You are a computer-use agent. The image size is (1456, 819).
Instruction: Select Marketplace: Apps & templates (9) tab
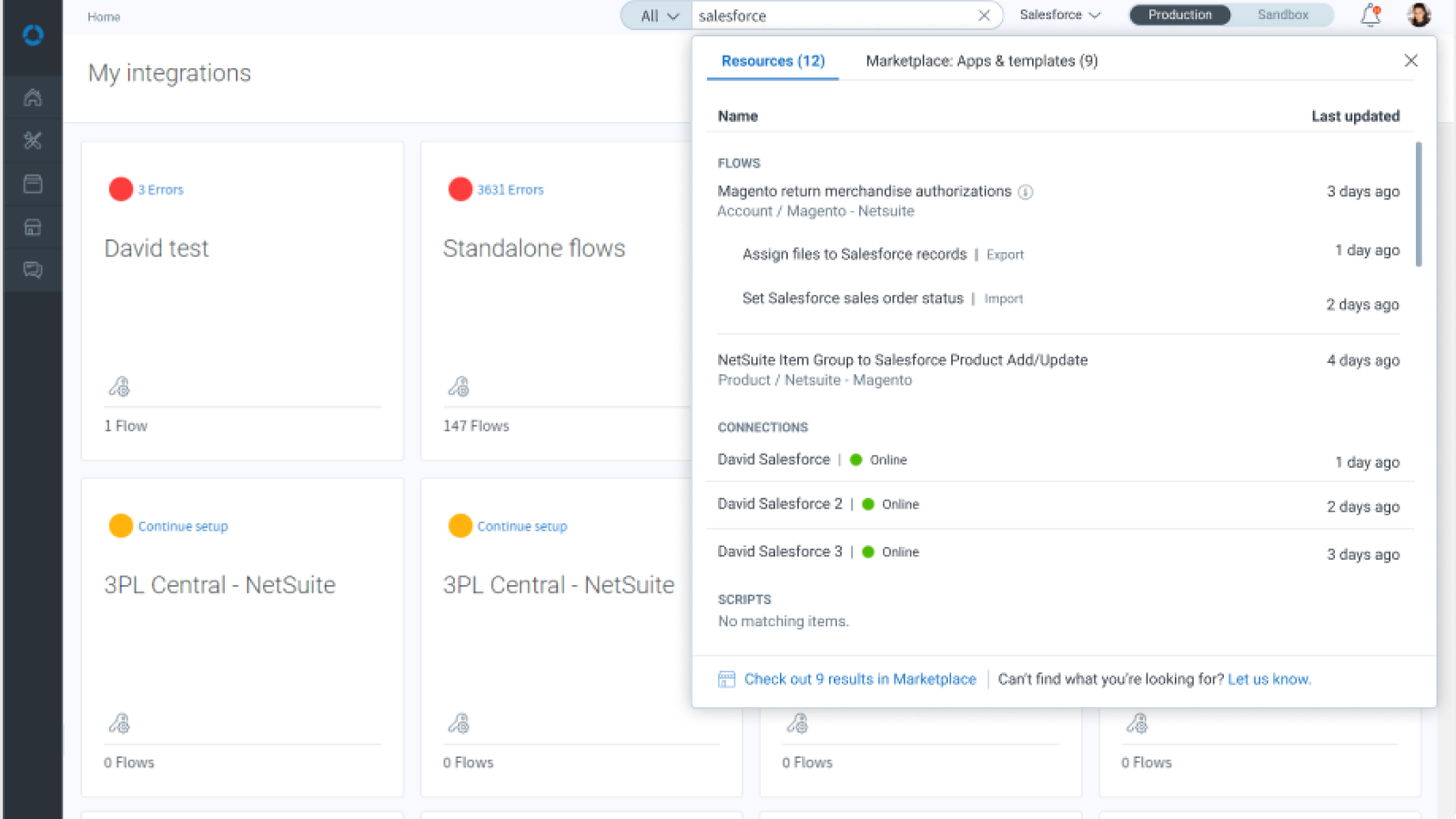(982, 61)
